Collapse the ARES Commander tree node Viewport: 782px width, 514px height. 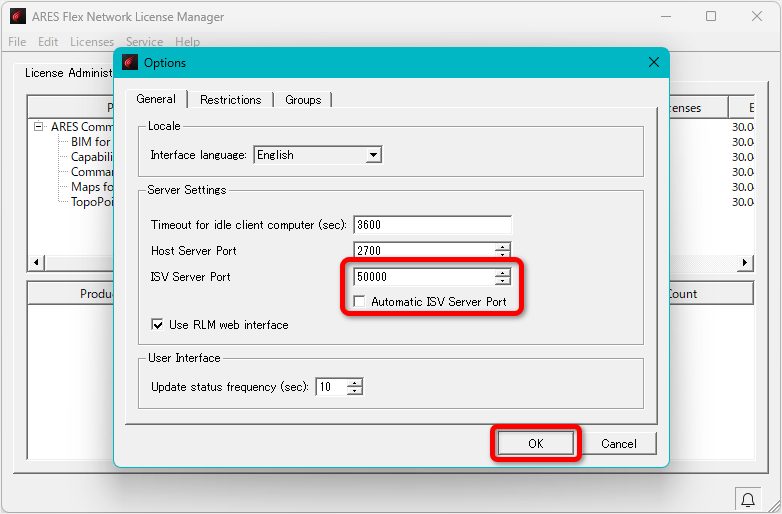pyautogui.click(x=38, y=127)
